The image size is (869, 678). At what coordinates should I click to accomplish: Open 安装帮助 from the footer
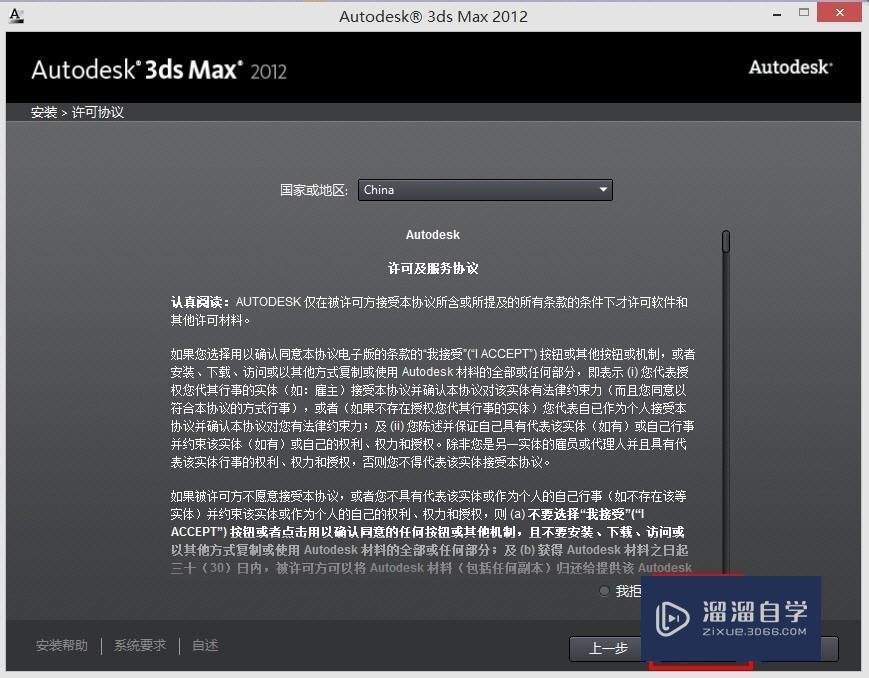click(62, 645)
